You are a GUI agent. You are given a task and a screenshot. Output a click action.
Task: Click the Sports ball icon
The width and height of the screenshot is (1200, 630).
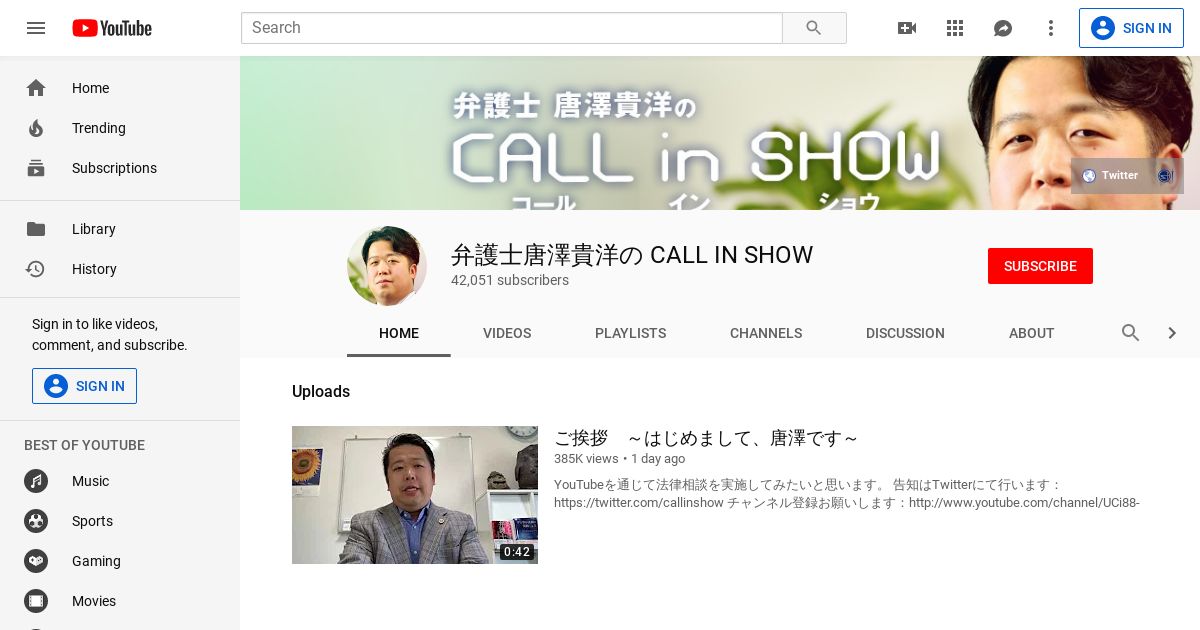coord(36,521)
